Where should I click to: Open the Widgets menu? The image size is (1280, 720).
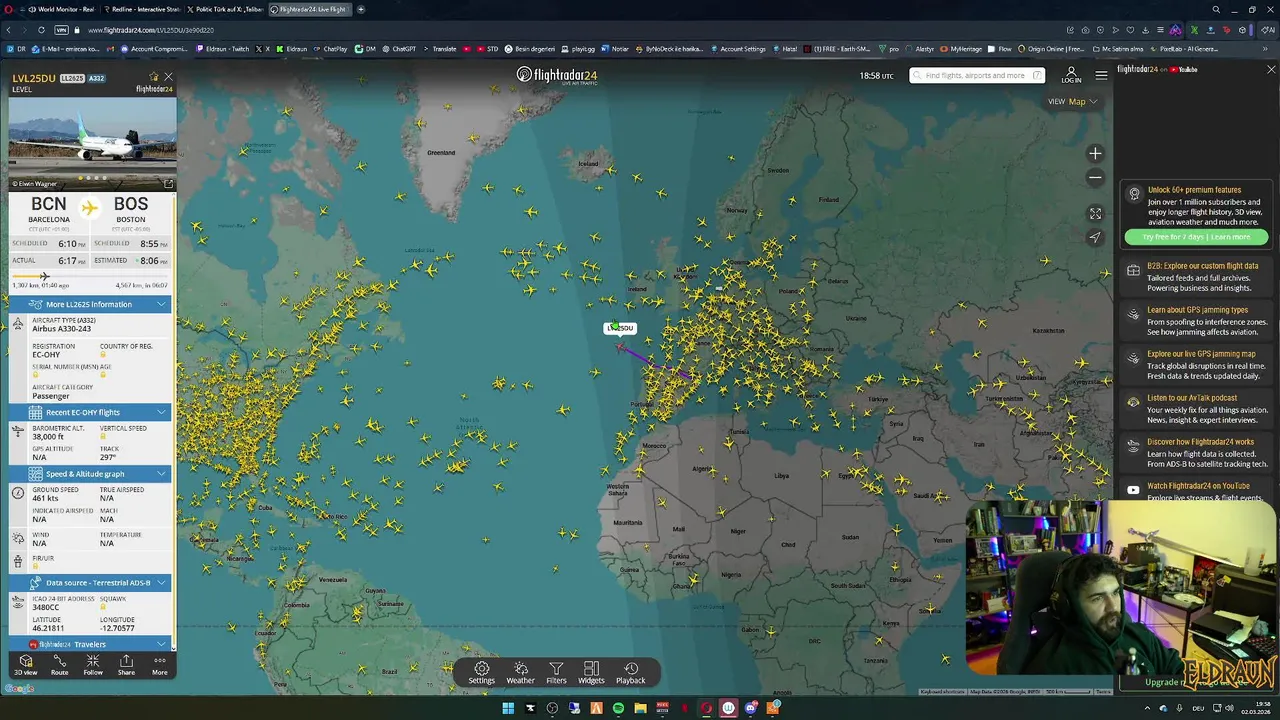point(591,673)
